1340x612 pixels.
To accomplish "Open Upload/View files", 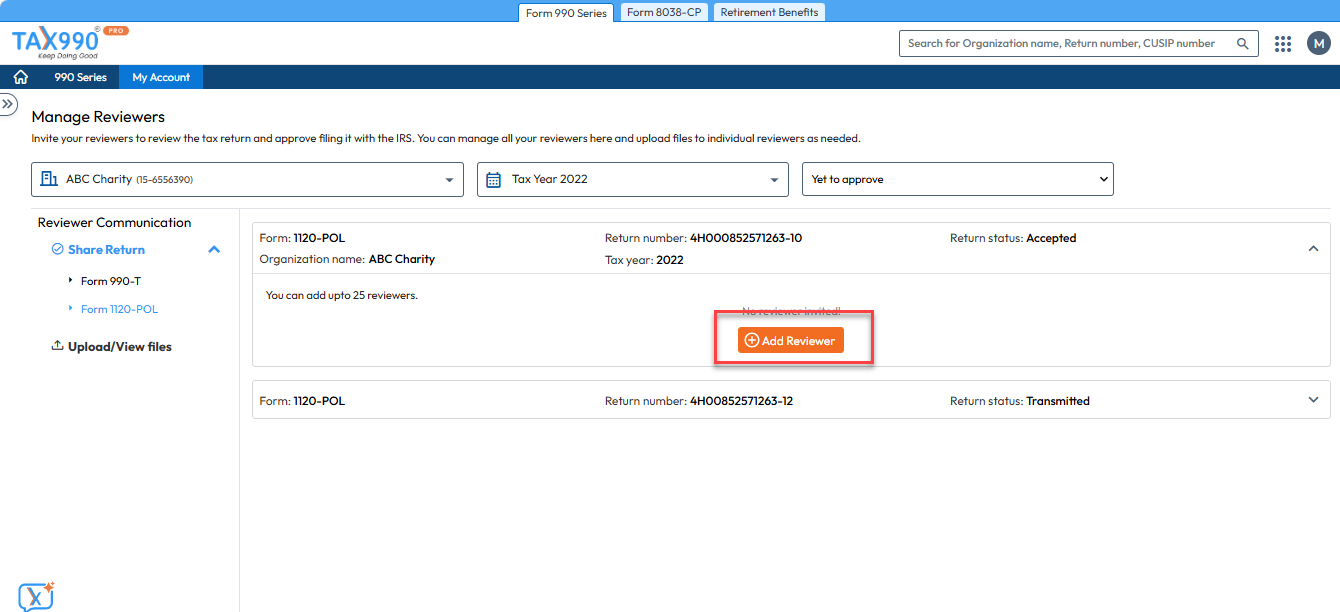I will (111, 347).
